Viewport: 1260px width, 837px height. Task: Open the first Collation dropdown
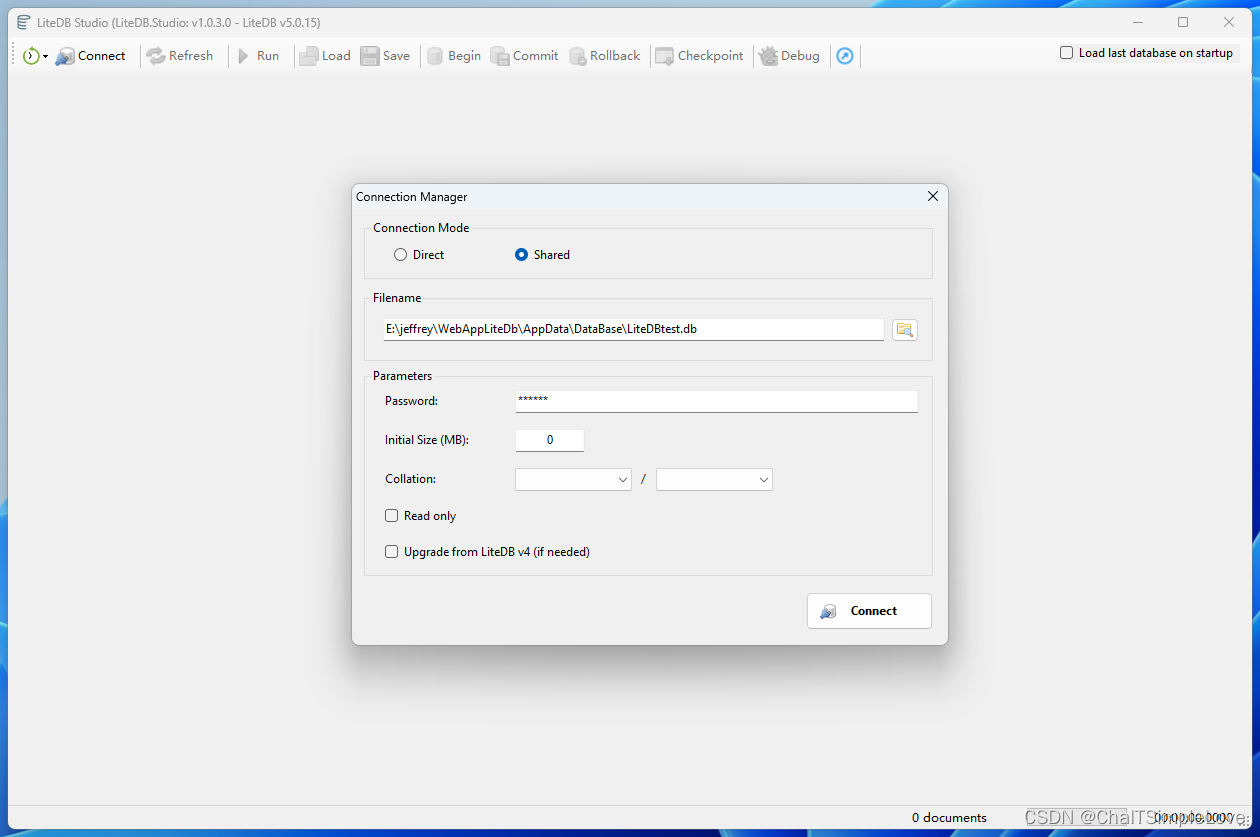coord(573,480)
